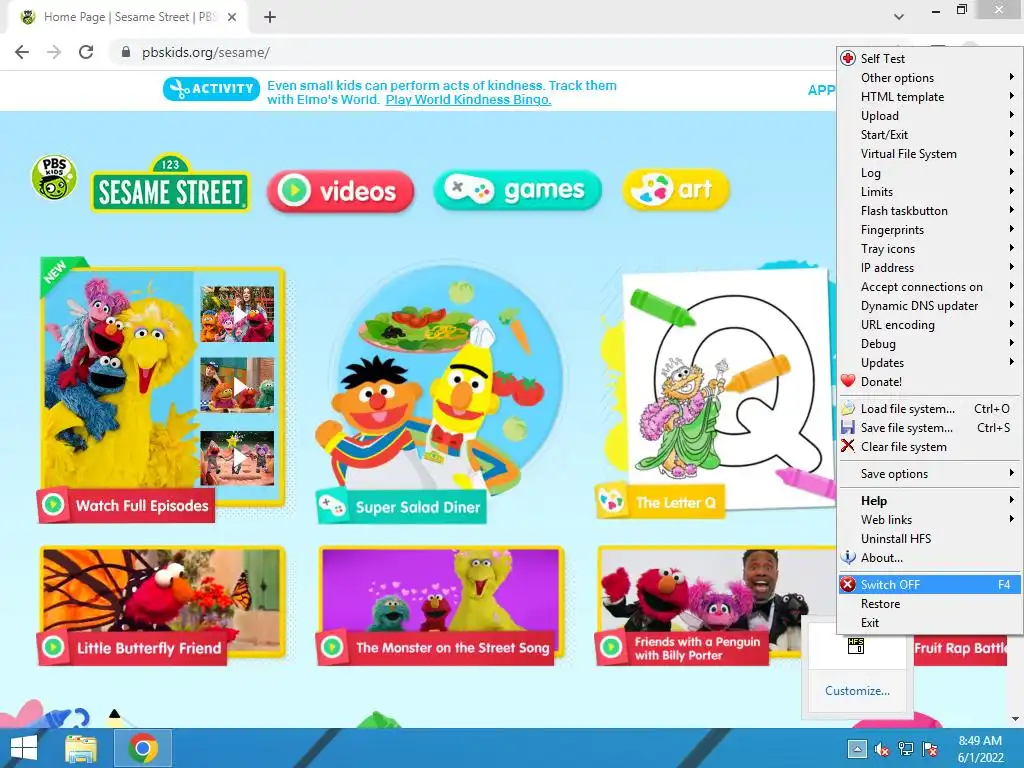Select Start/Exit in the HFS menu
Viewport: 1024px width, 768px height.
[929, 135]
